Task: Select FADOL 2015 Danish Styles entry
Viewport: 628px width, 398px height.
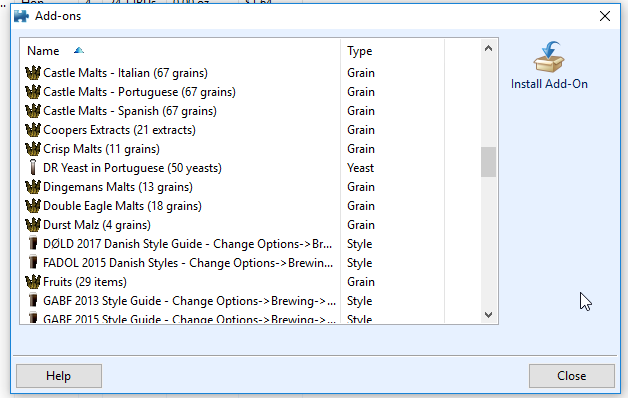Action: (x=188, y=263)
